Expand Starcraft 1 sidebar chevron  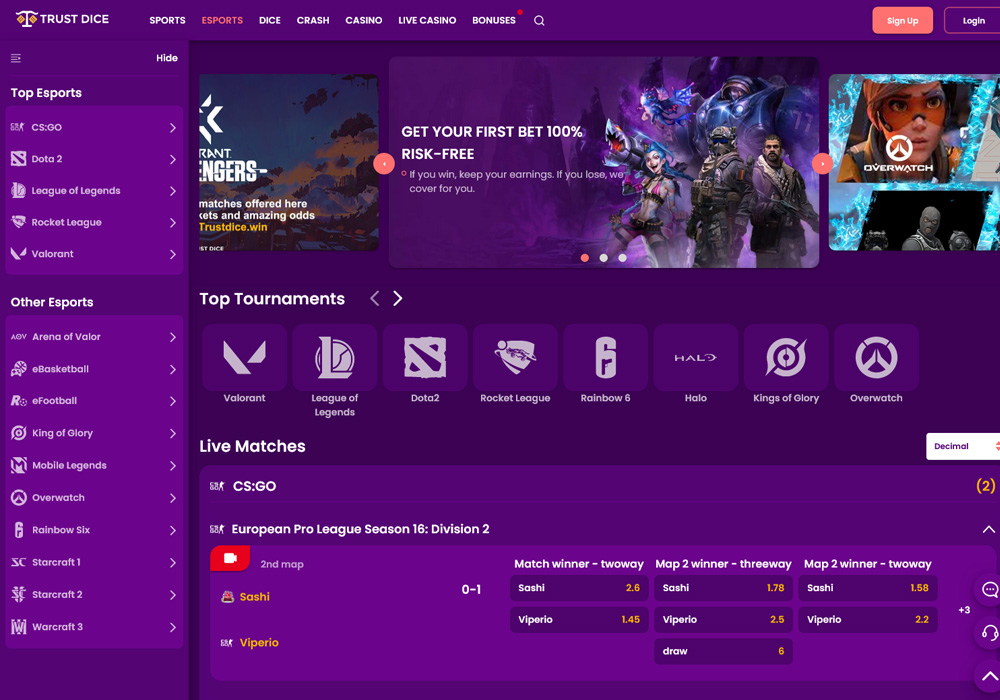point(173,562)
